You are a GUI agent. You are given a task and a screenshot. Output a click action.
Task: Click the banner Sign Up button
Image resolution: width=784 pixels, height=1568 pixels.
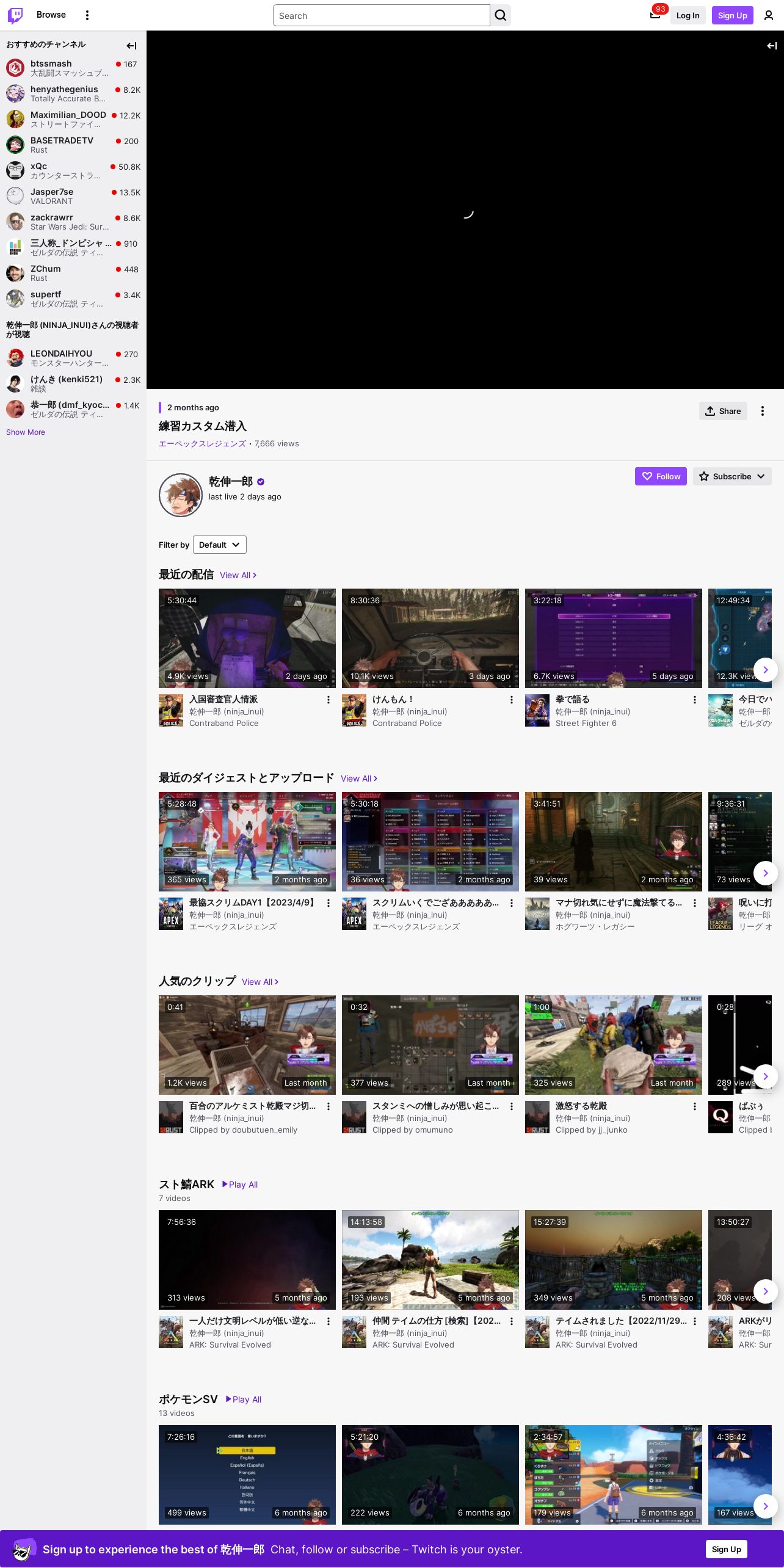coord(727,1549)
